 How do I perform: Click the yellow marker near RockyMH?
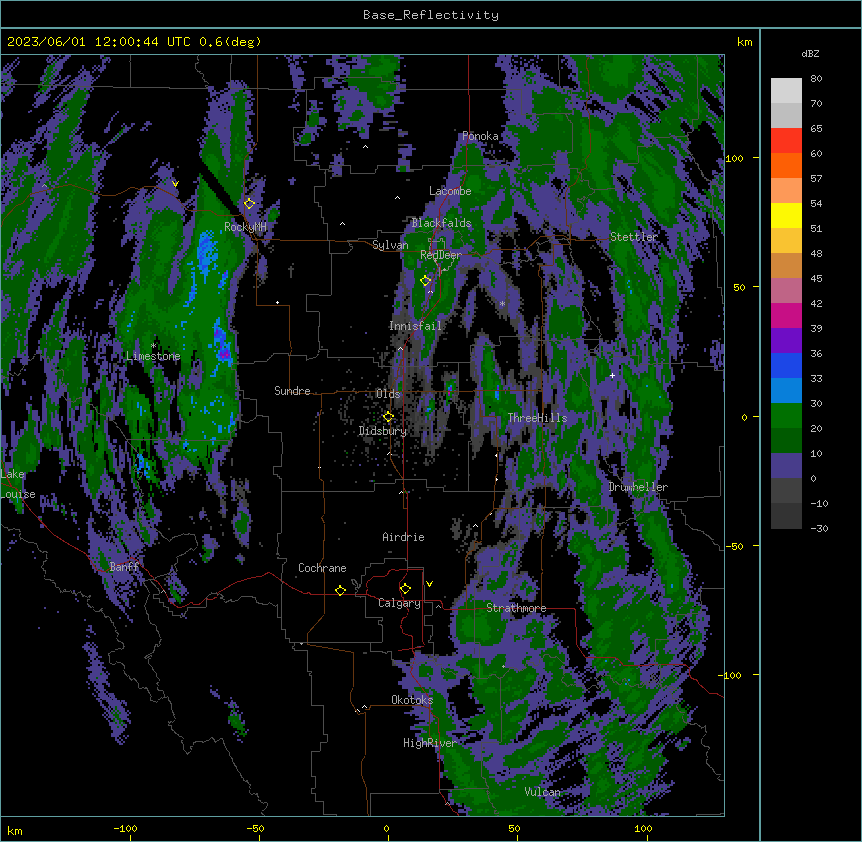pos(249,203)
